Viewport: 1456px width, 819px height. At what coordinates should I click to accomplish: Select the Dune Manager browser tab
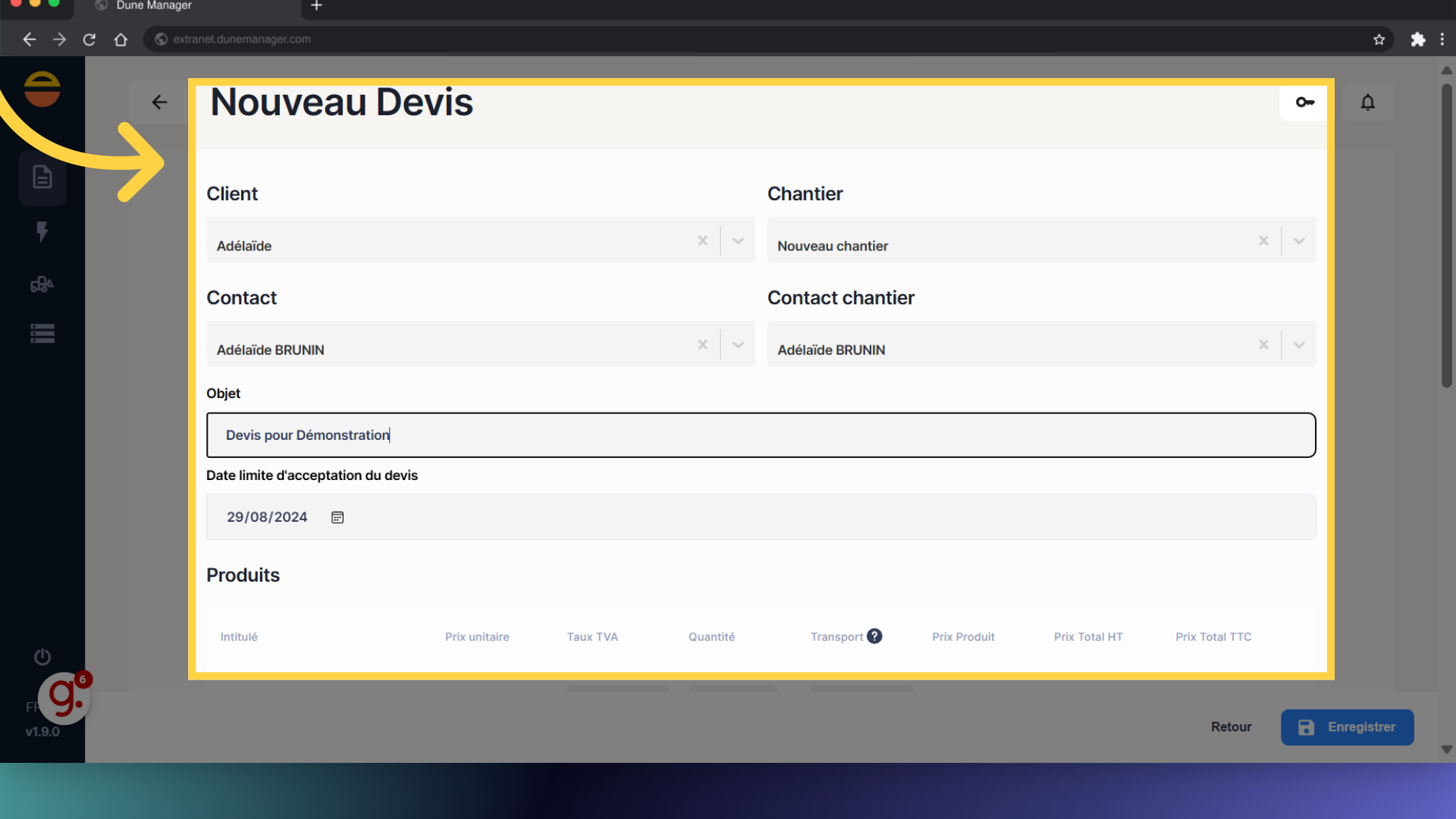[154, 6]
